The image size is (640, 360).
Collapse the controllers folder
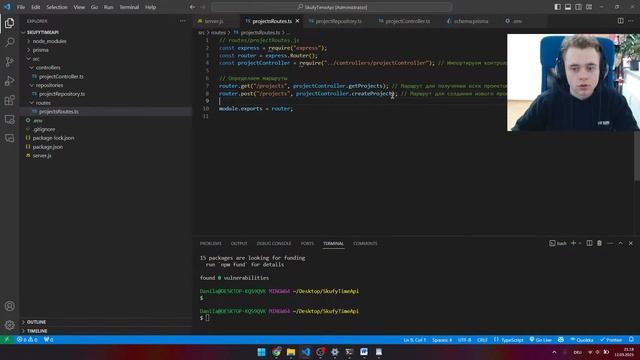coord(48,68)
